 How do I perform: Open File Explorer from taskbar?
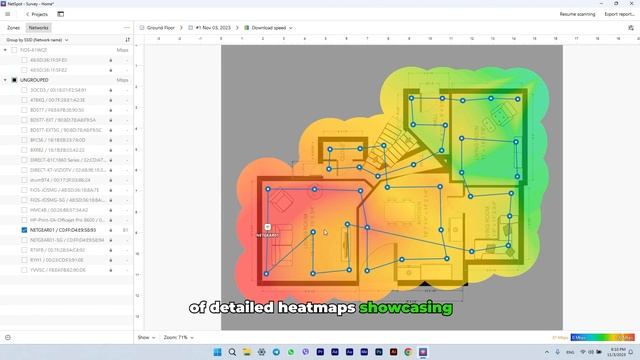point(247,352)
